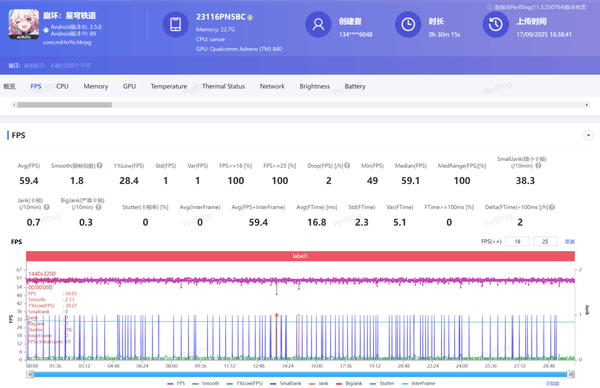Open the Honkai Star Rail app thumbnail
The height and width of the screenshot is (388, 600).
click(24, 24)
